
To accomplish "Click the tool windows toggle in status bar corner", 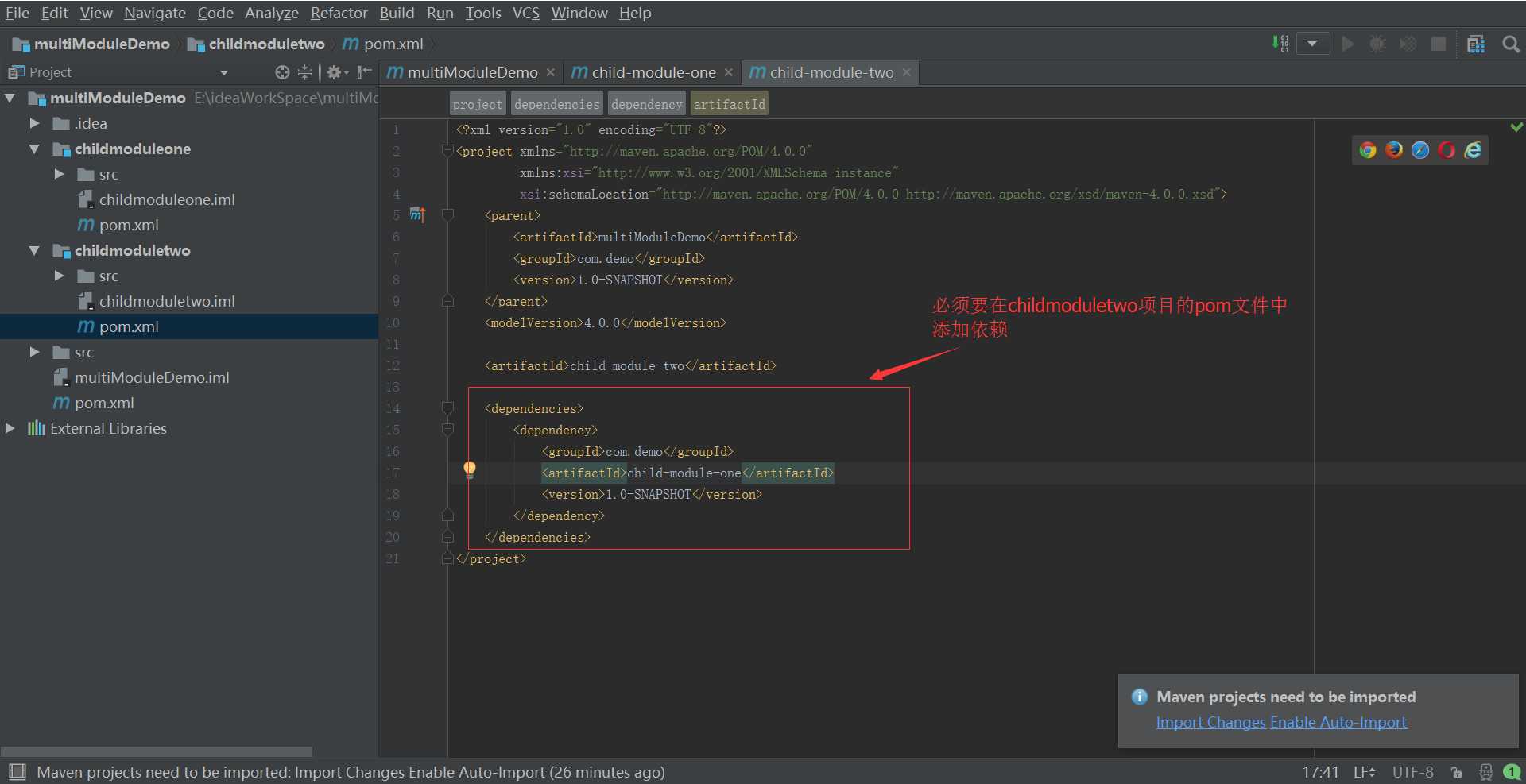I will [x=17, y=771].
